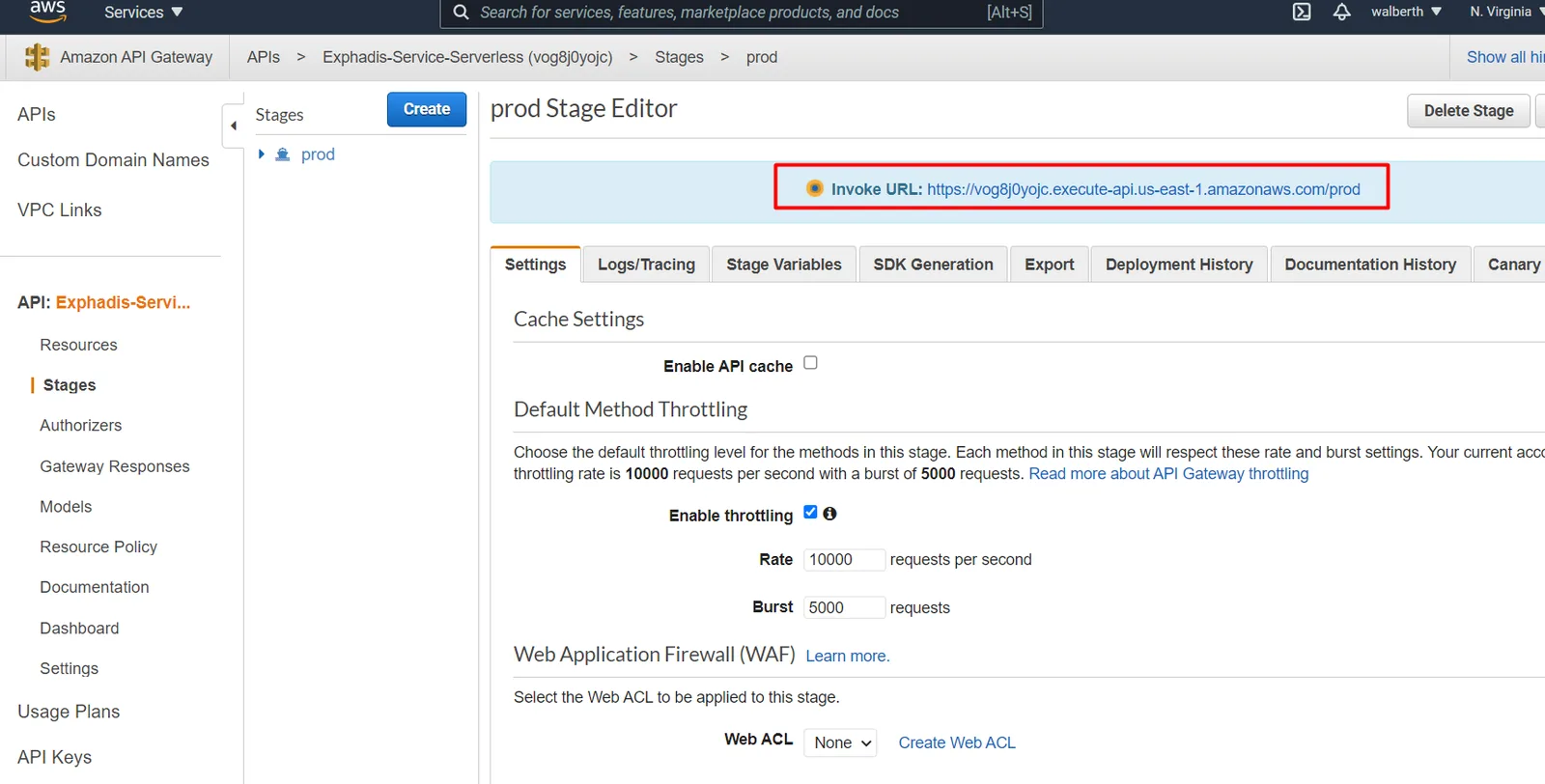Open the AWS home logo
Image resolution: width=1545 pixels, height=784 pixels.
(47, 12)
